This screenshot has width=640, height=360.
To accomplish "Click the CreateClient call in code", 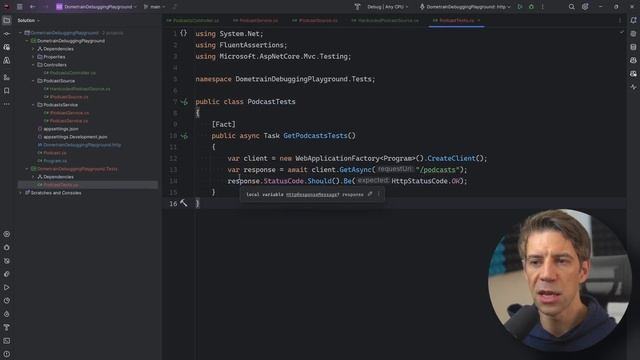I will (x=451, y=158).
